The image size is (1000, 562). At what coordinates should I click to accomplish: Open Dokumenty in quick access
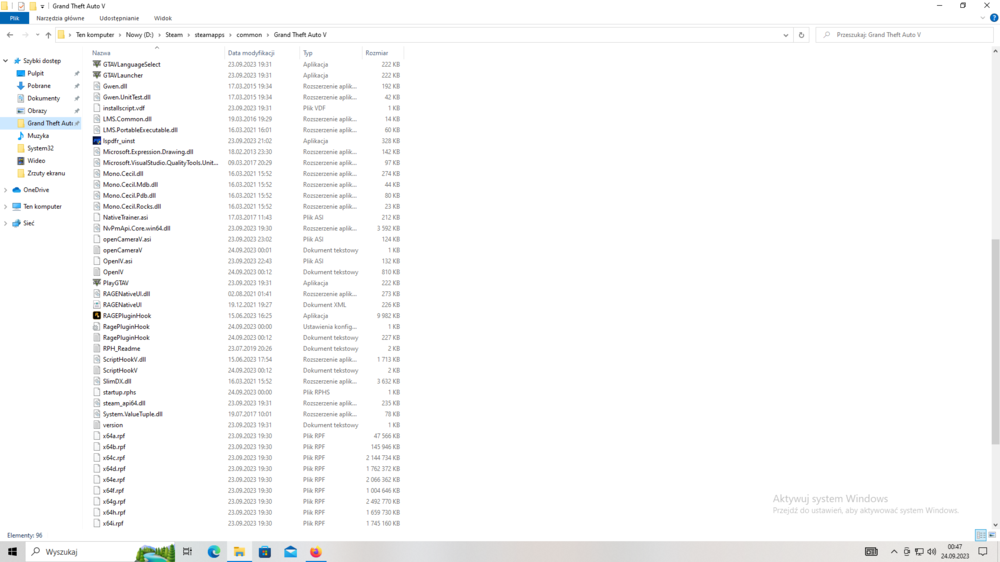point(43,98)
